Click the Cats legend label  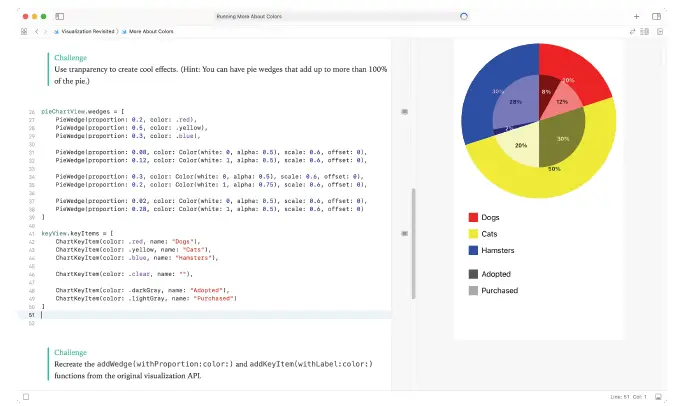coord(489,234)
